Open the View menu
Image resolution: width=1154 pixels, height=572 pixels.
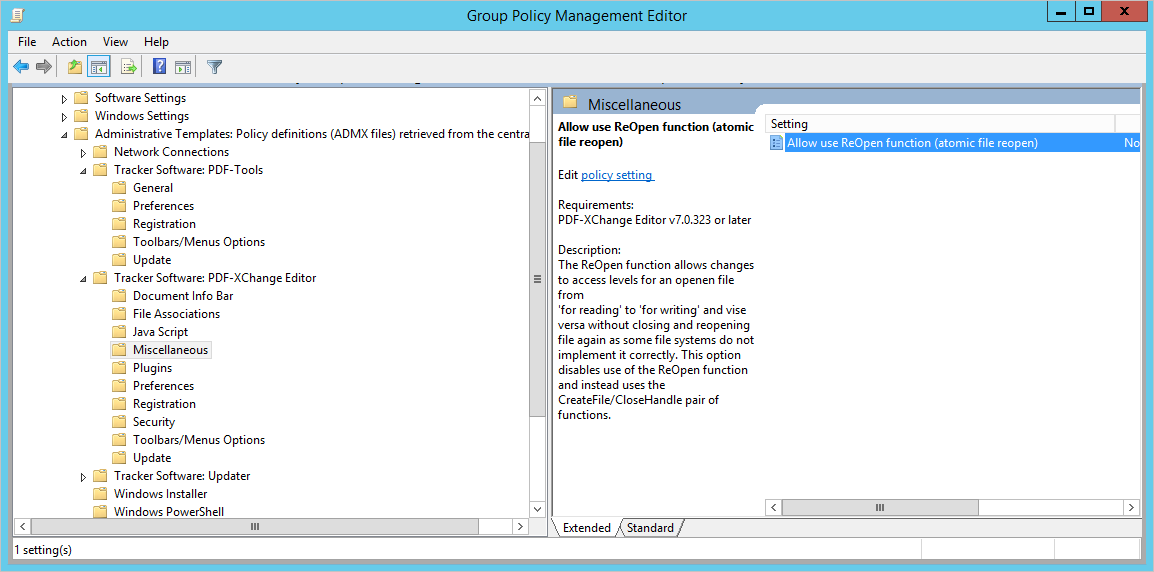pyautogui.click(x=116, y=42)
